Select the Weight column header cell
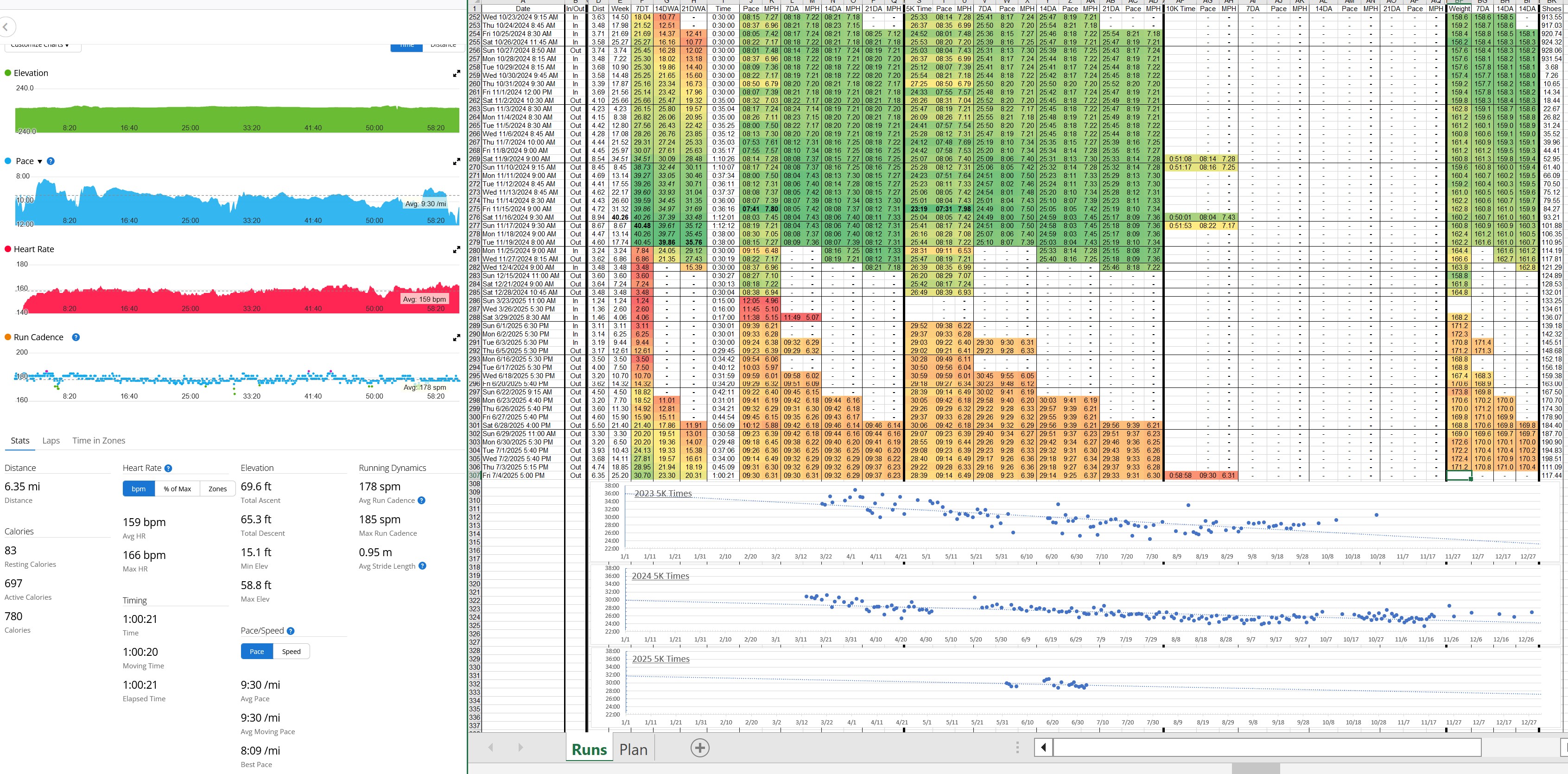 click(x=1459, y=8)
